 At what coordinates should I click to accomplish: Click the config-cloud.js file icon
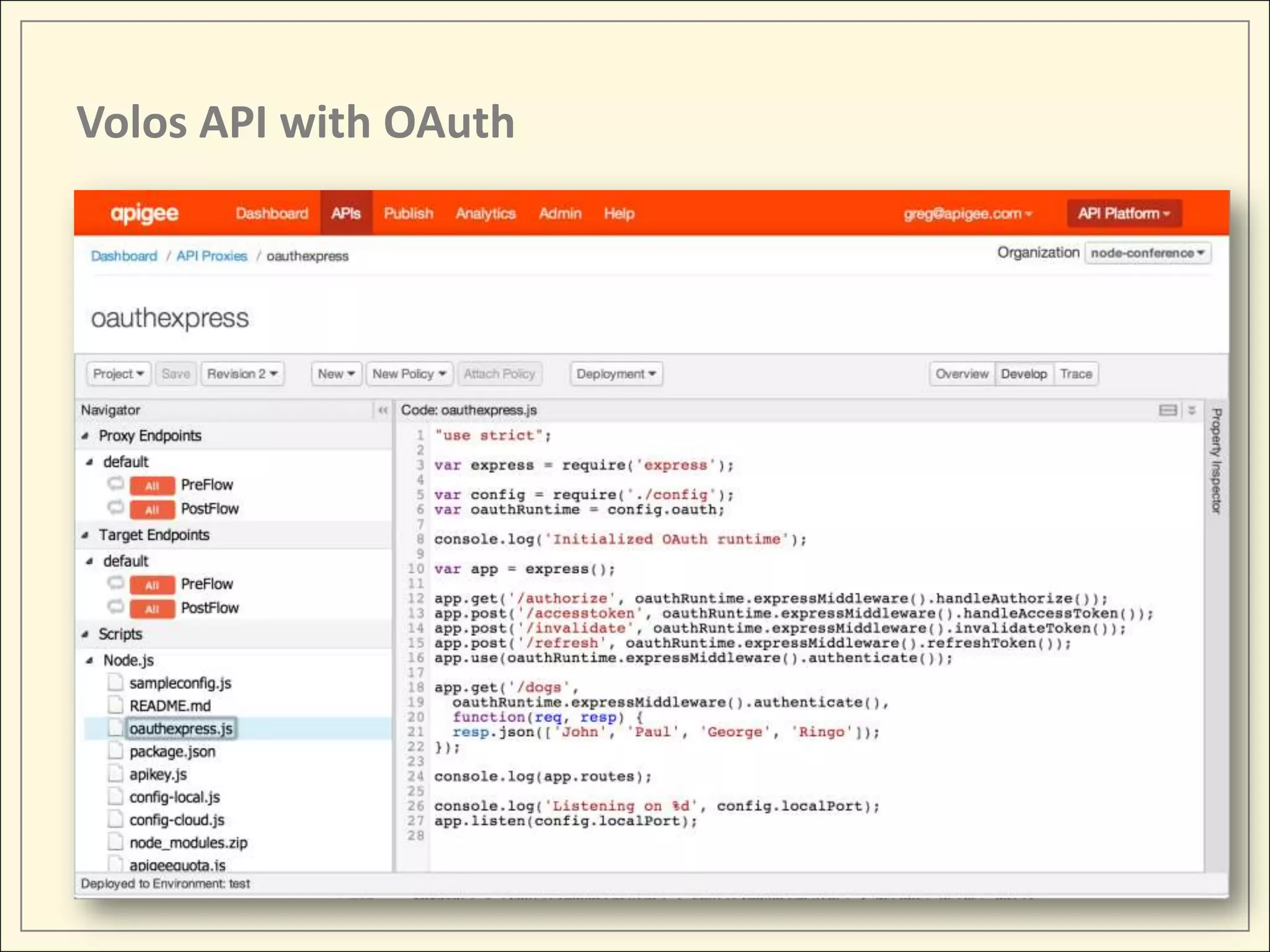(x=115, y=820)
